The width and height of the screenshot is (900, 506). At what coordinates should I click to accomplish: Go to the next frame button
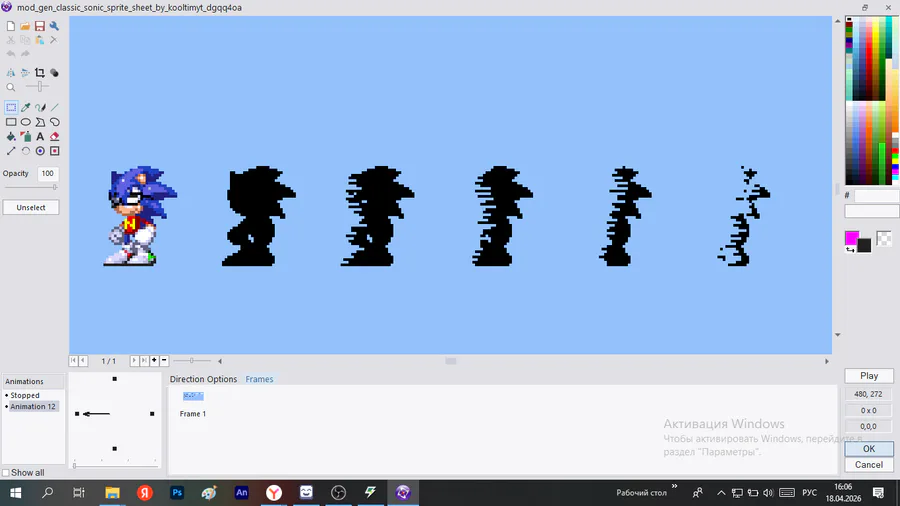(x=134, y=360)
